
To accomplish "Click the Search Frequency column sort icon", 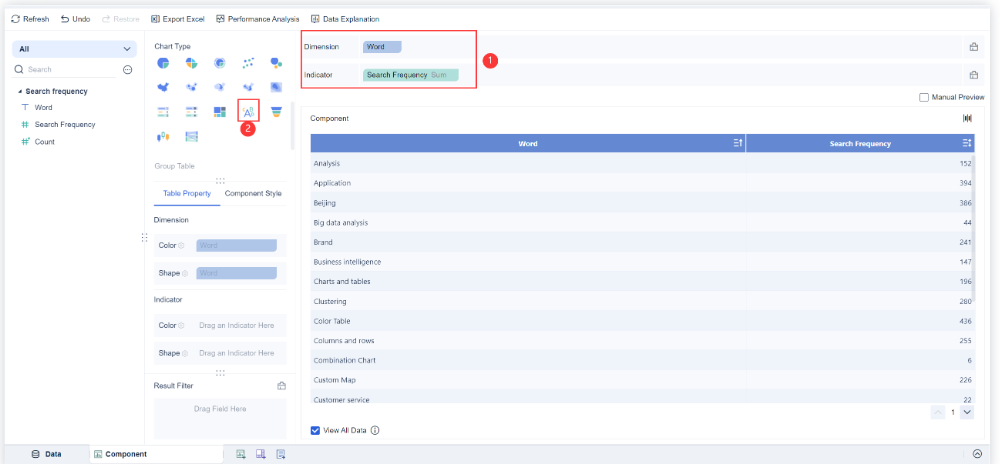I will pos(967,144).
